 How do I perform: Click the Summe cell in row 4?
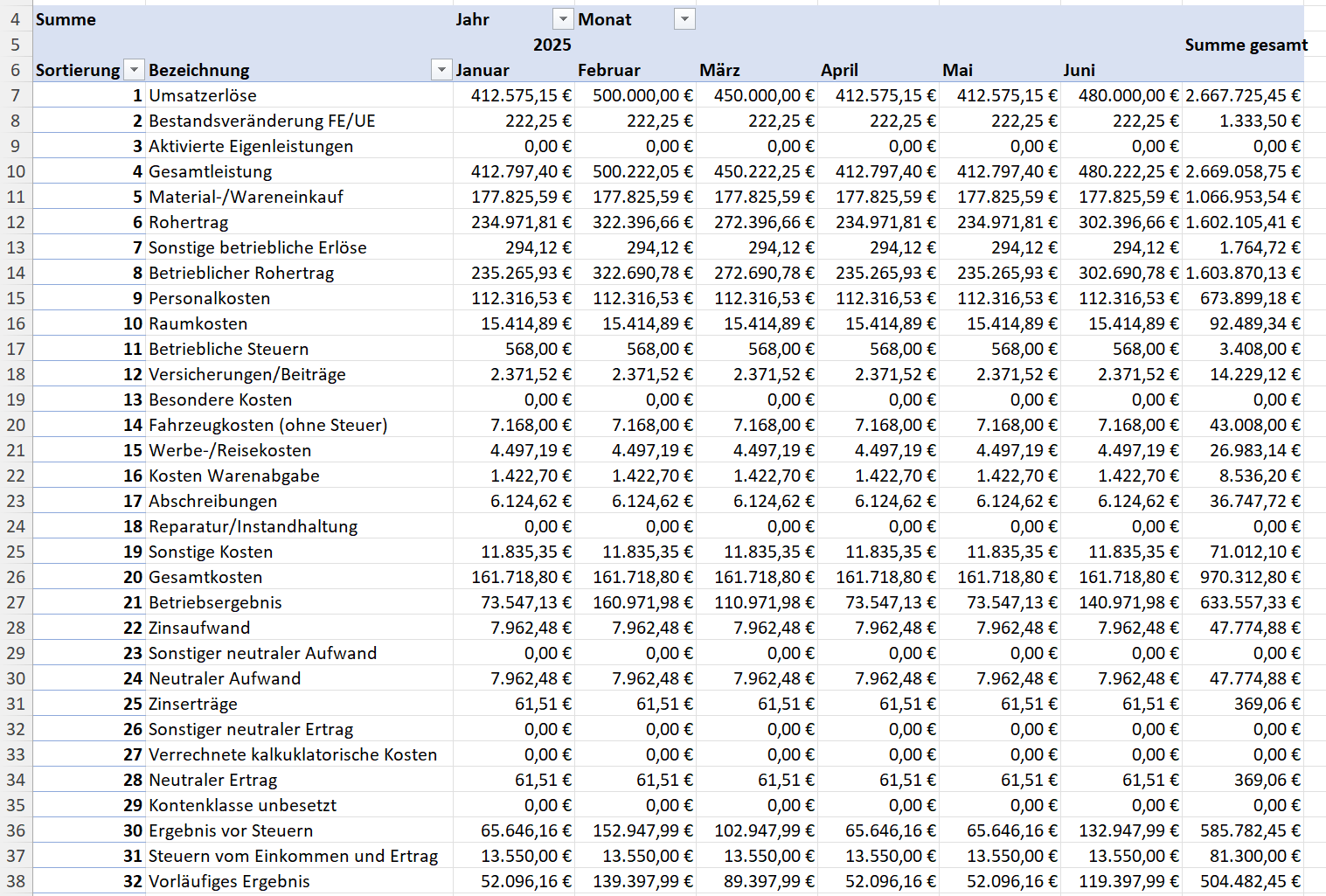66,19
